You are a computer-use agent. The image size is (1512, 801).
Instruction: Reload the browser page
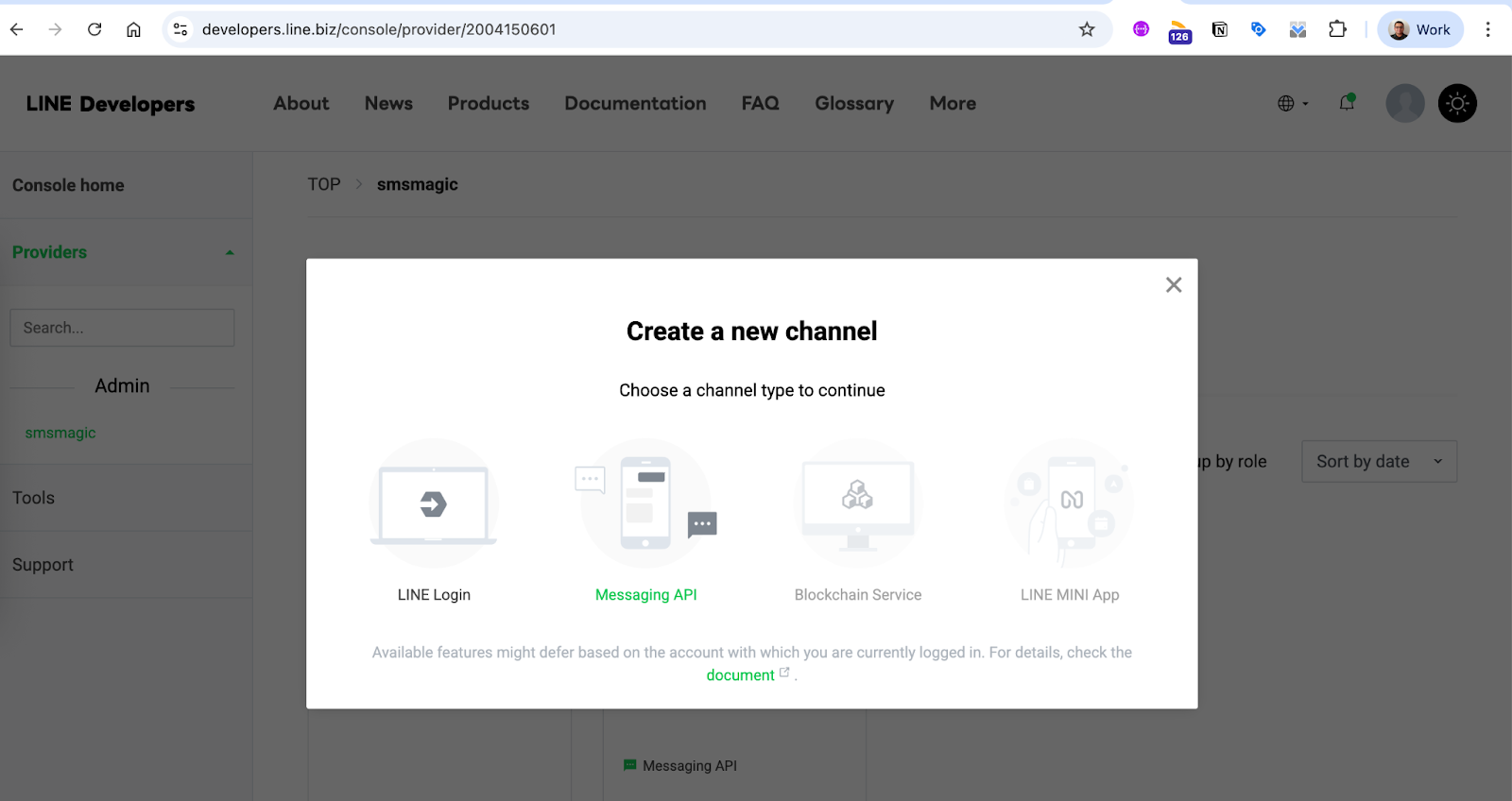pos(94,29)
